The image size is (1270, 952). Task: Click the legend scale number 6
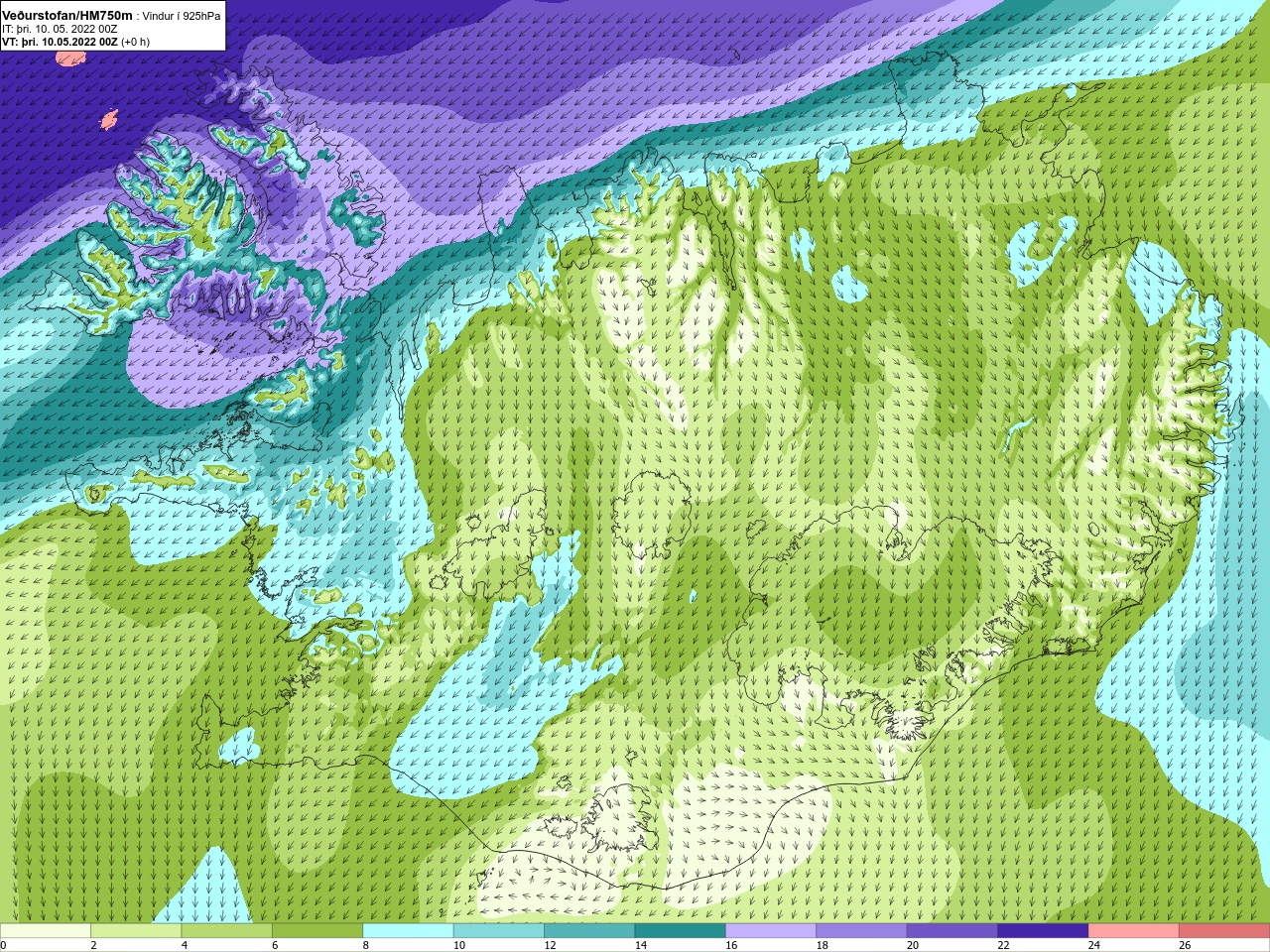point(275,946)
